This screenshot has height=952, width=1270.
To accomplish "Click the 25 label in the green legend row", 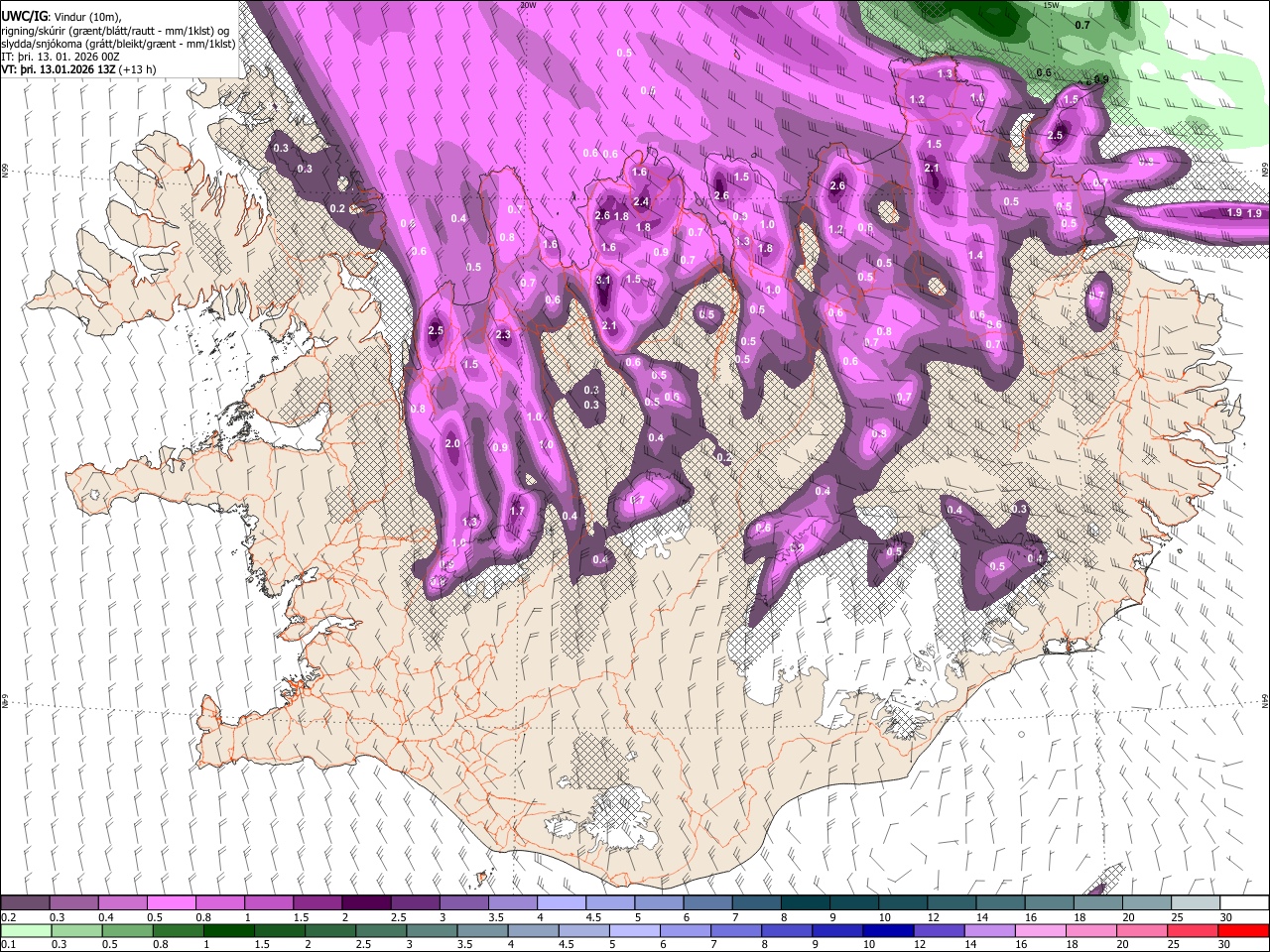I will [x=1173, y=945].
